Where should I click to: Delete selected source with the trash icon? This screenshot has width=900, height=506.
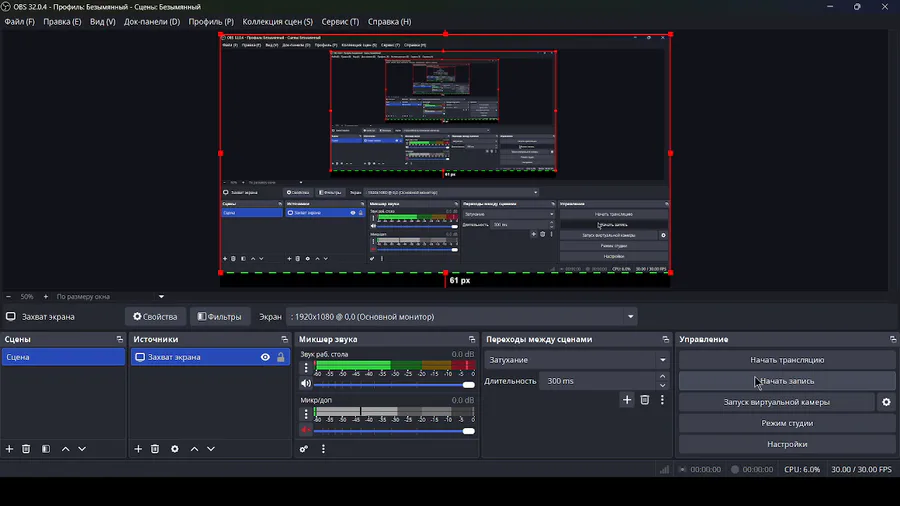tap(155, 449)
